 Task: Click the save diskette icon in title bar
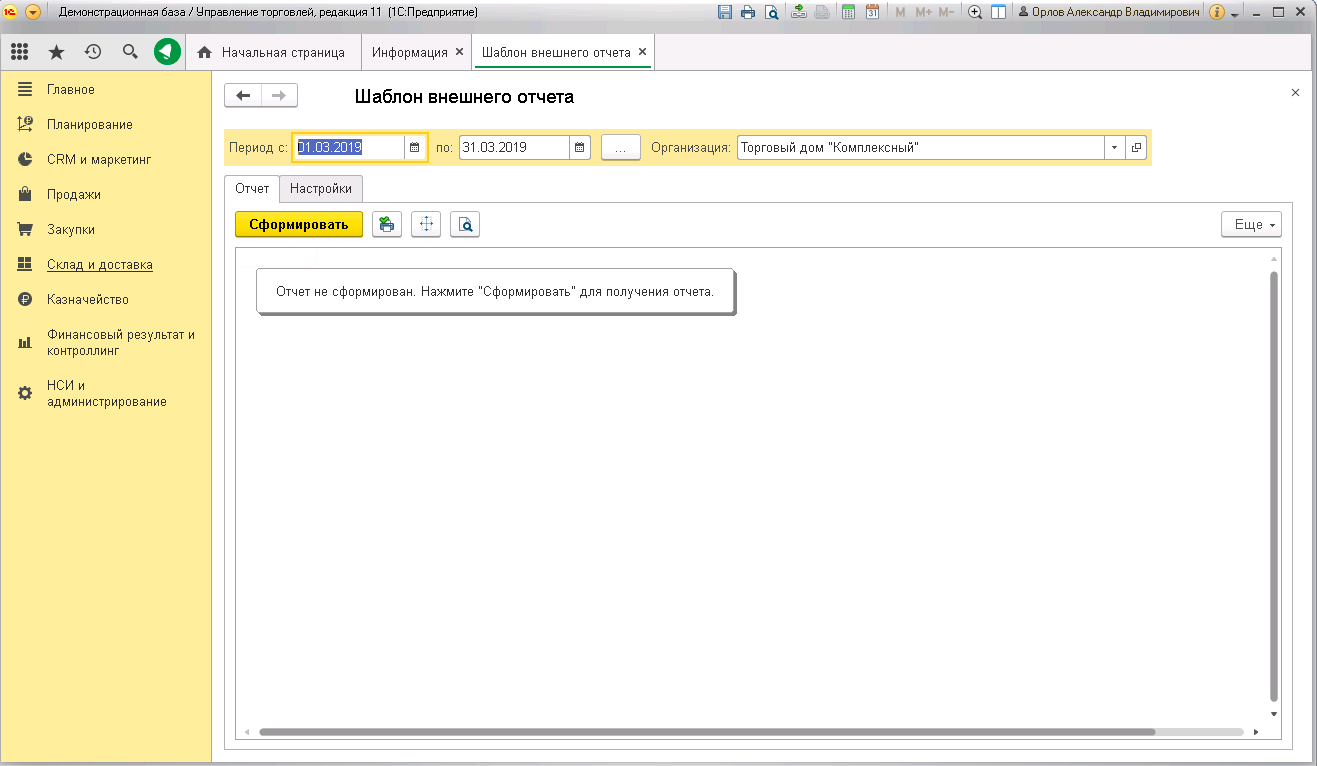pos(725,12)
